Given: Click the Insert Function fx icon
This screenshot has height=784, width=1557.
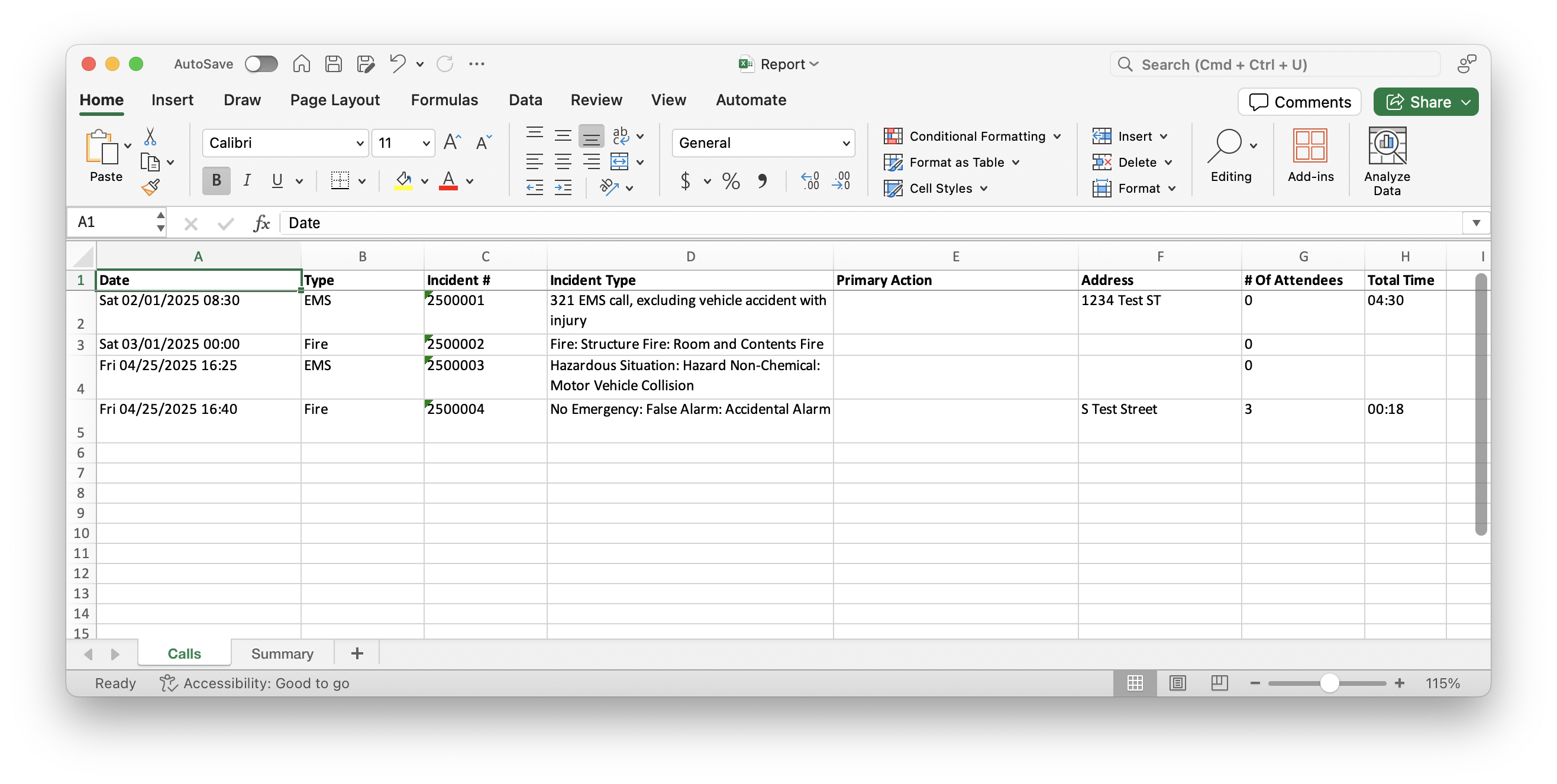Looking at the screenshot, I should (261, 223).
